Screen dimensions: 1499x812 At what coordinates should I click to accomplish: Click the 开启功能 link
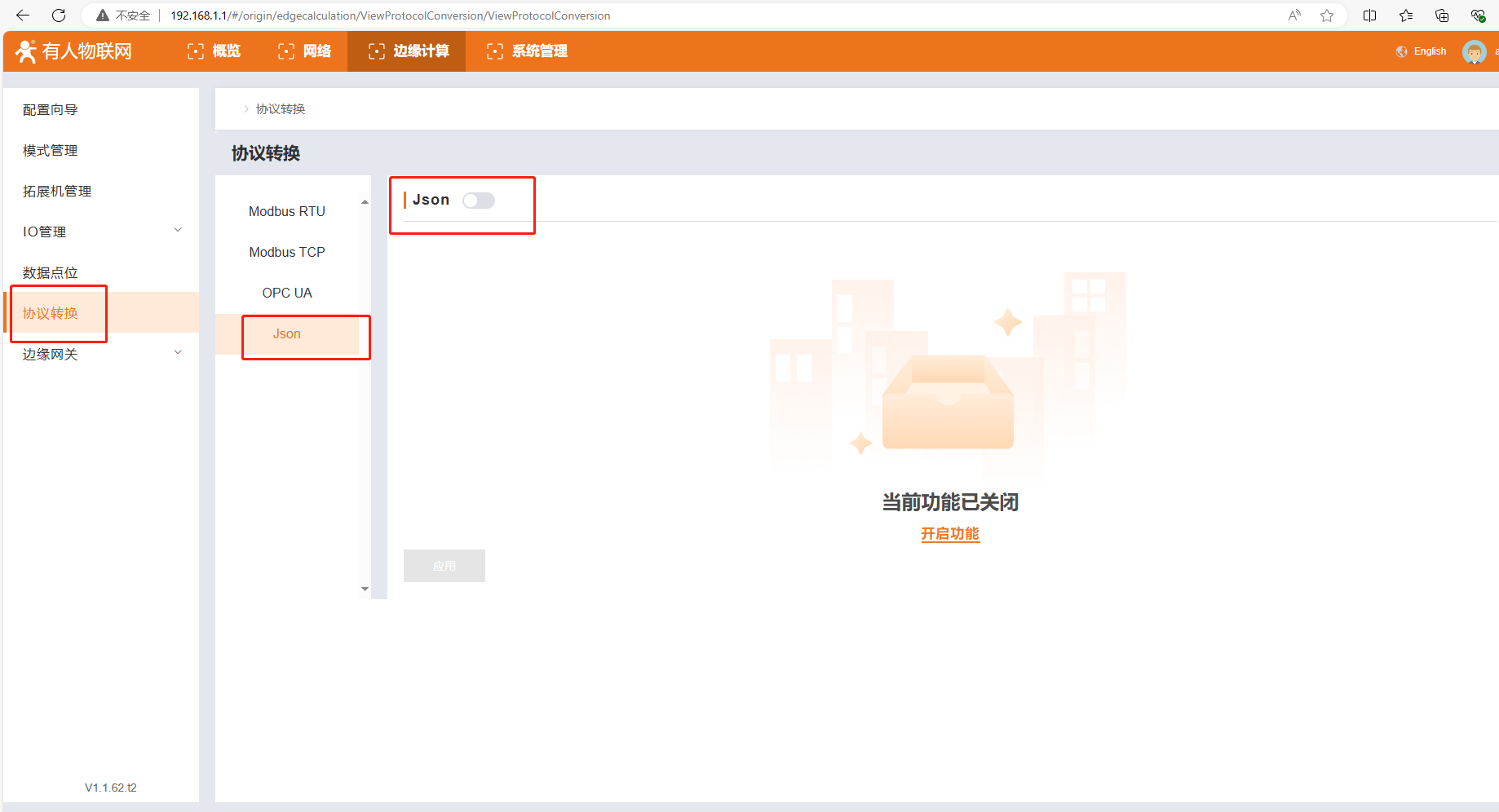point(950,534)
